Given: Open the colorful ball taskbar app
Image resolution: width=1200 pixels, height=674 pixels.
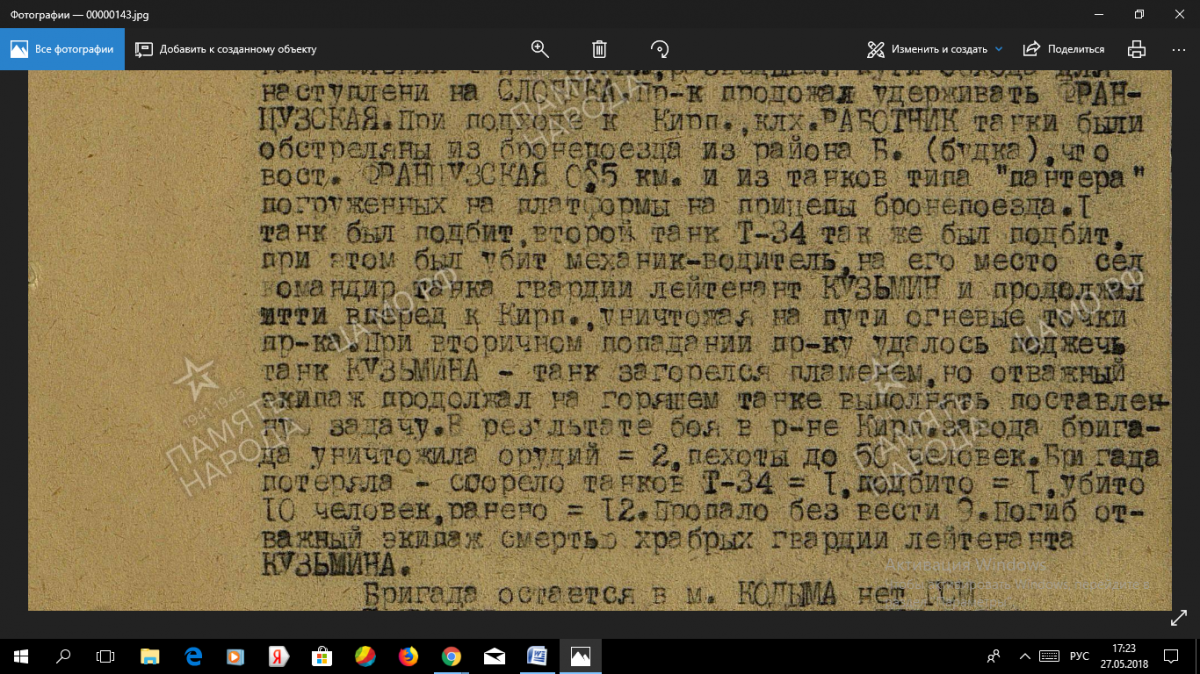Looking at the screenshot, I should tap(365, 656).
